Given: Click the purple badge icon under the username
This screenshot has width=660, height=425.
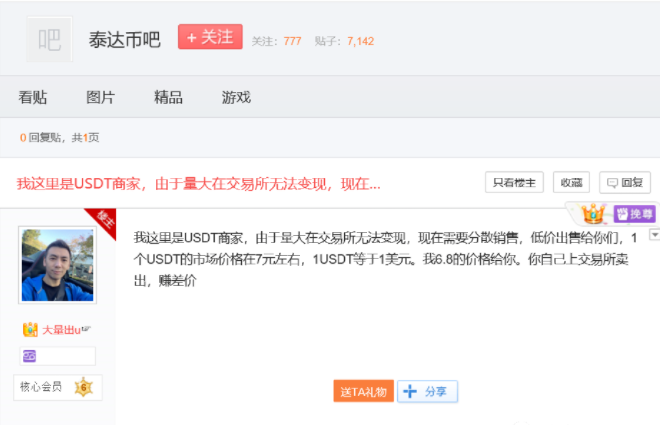Looking at the screenshot, I should click(x=29, y=356).
